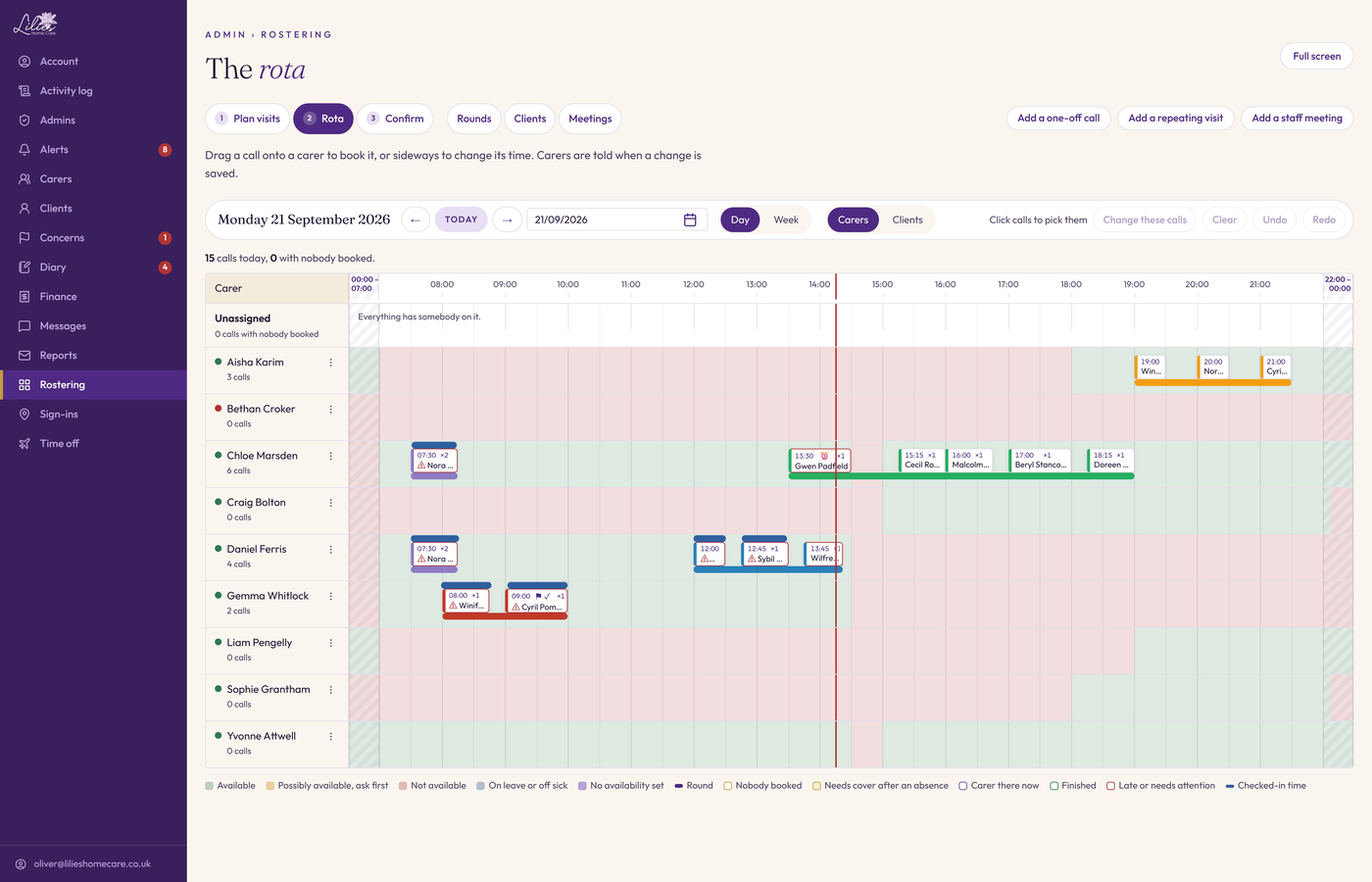The width and height of the screenshot is (1372, 882).
Task: Open the Finance sidebar icon
Action: point(24,296)
